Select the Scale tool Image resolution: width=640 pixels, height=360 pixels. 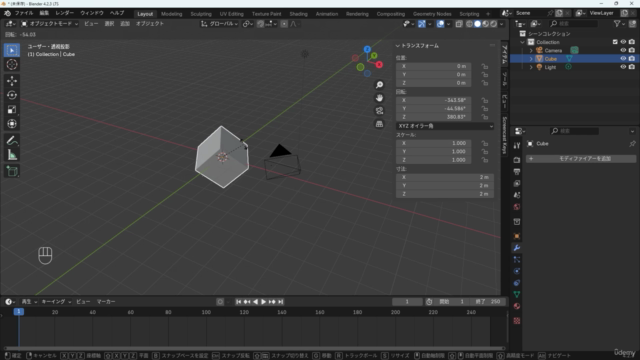point(12,109)
